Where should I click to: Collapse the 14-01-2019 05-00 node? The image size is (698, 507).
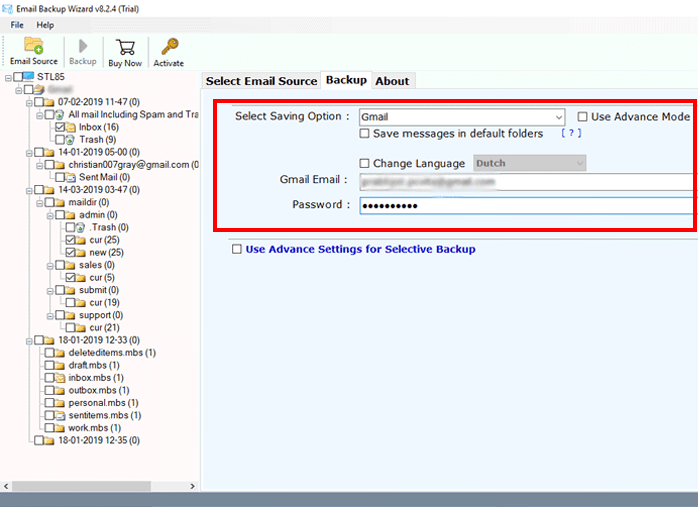pos(29,153)
